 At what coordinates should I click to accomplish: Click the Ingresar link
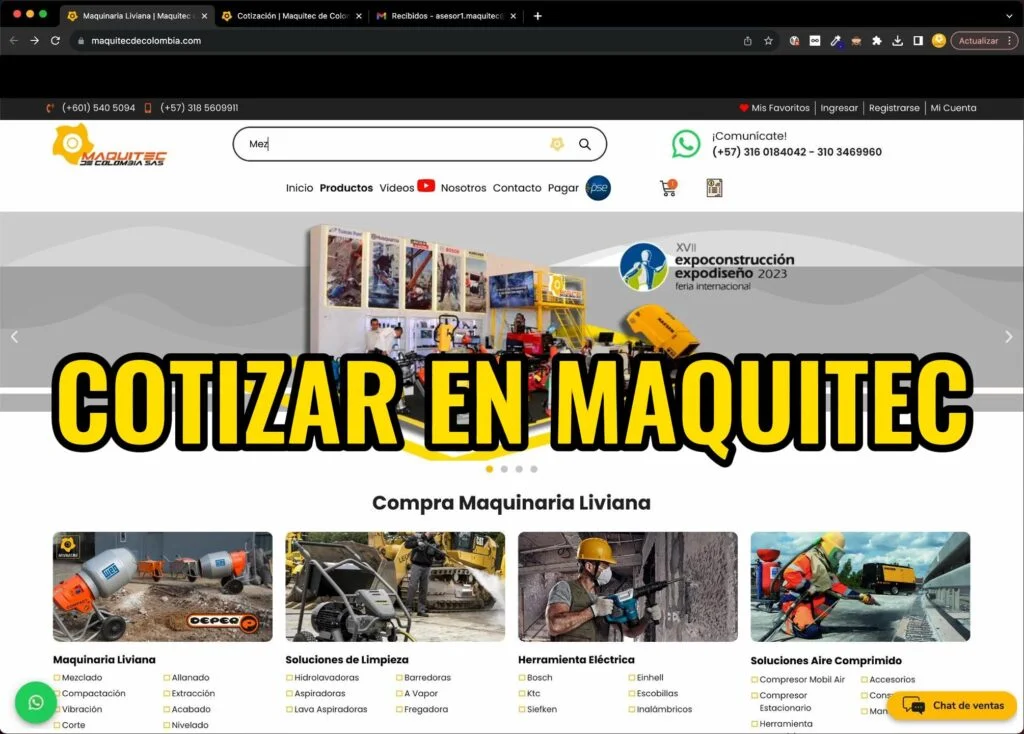tap(839, 108)
